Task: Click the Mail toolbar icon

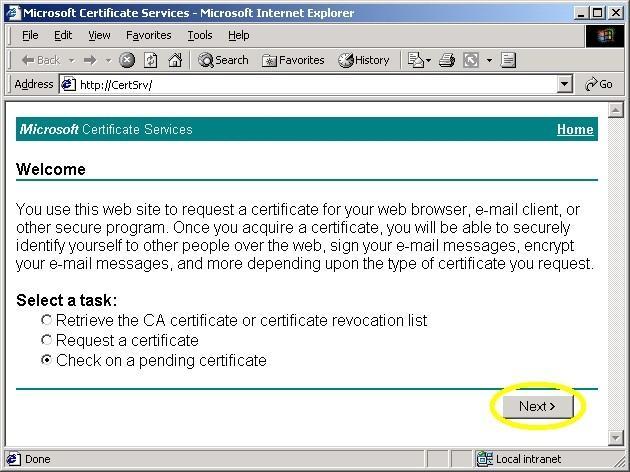Action: [x=415, y=61]
